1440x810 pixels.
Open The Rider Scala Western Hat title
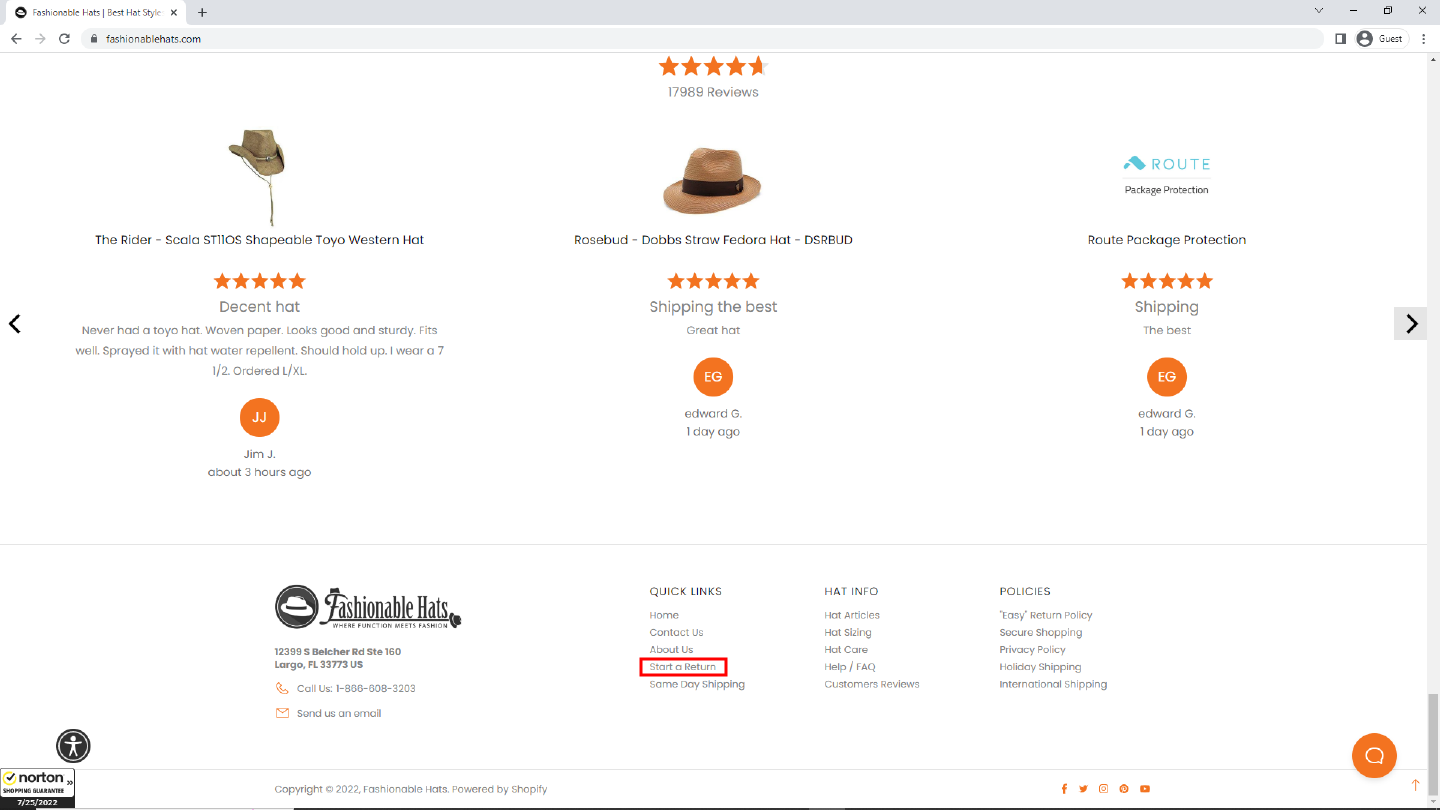click(x=259, y=240)
